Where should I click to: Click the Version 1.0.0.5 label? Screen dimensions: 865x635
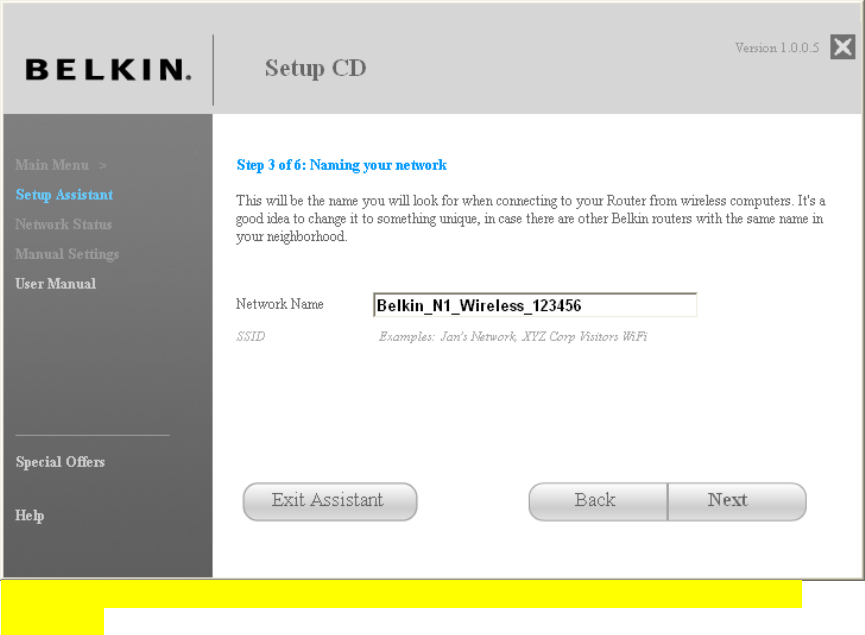click(777, 48)
